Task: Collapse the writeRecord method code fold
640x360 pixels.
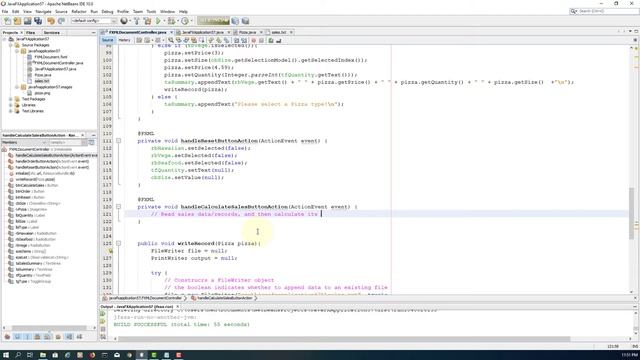Action: [118, 243]
